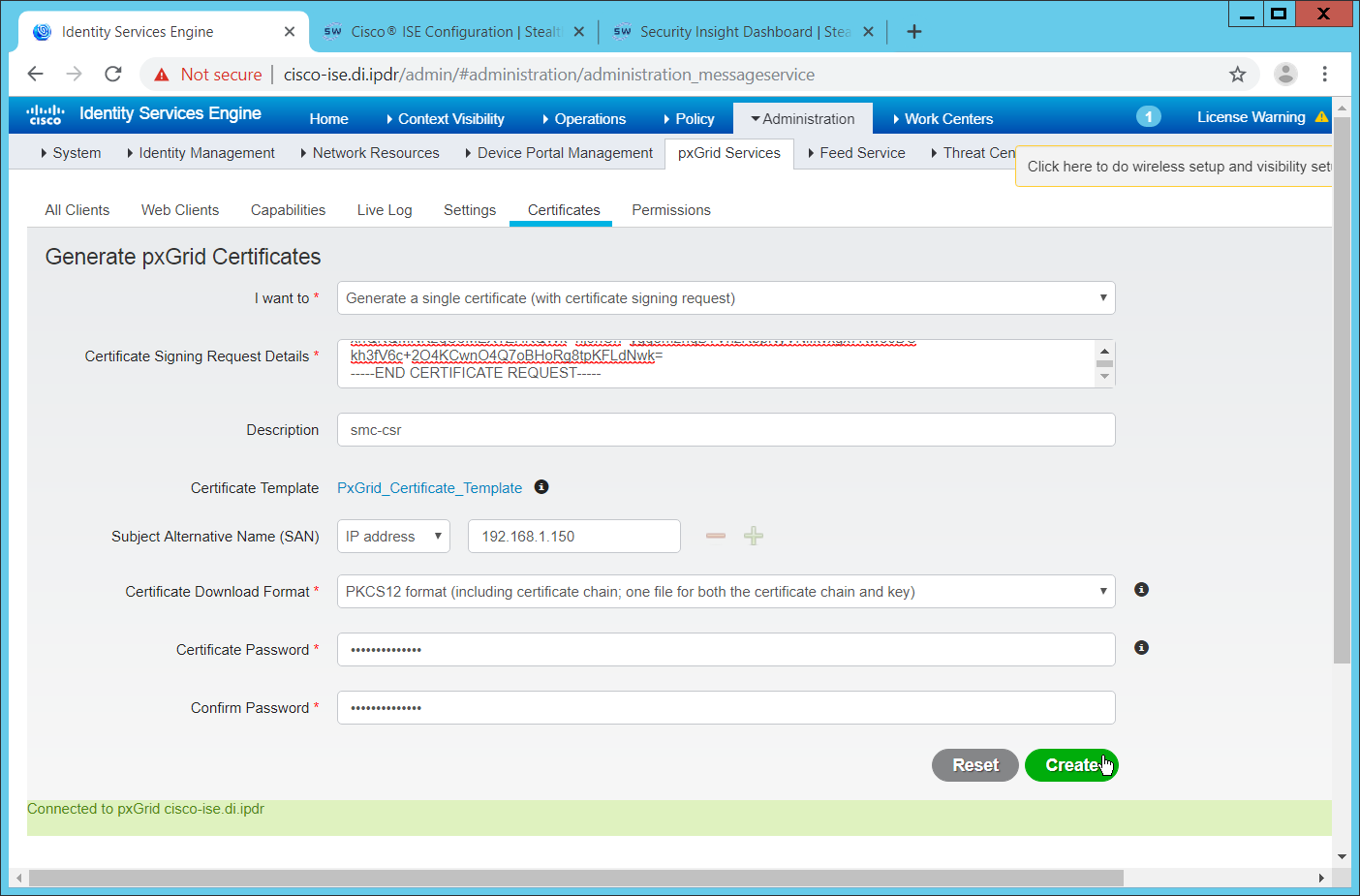Bookmark this page with the star icon

pyautogui.click(x=1237, y=75)
